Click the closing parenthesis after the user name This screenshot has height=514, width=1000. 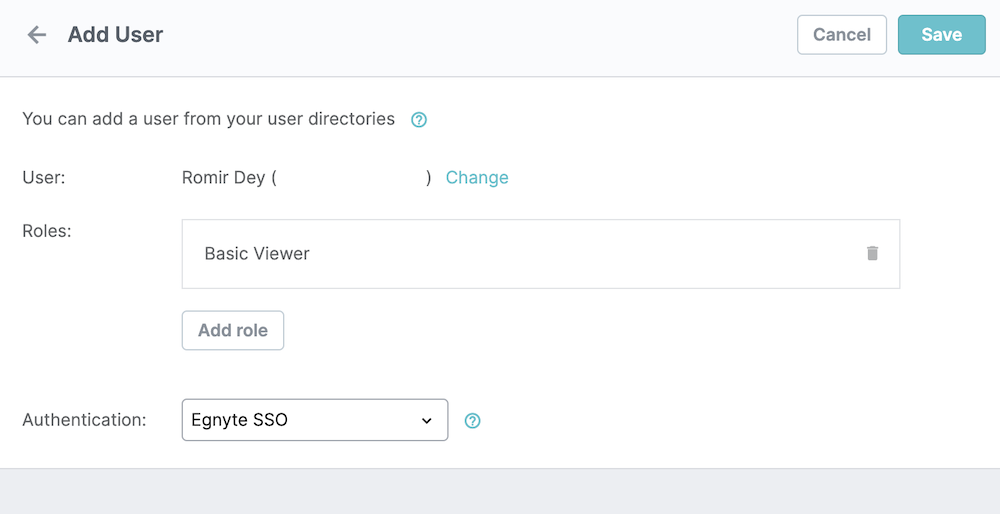429,178
